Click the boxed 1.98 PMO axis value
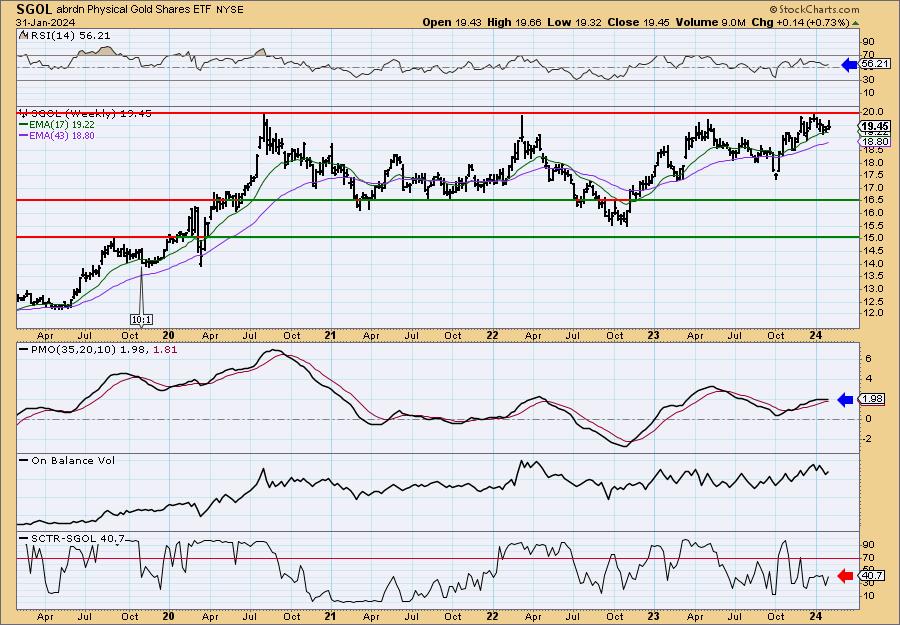This screenshot has height=625, width=900. 872,399
